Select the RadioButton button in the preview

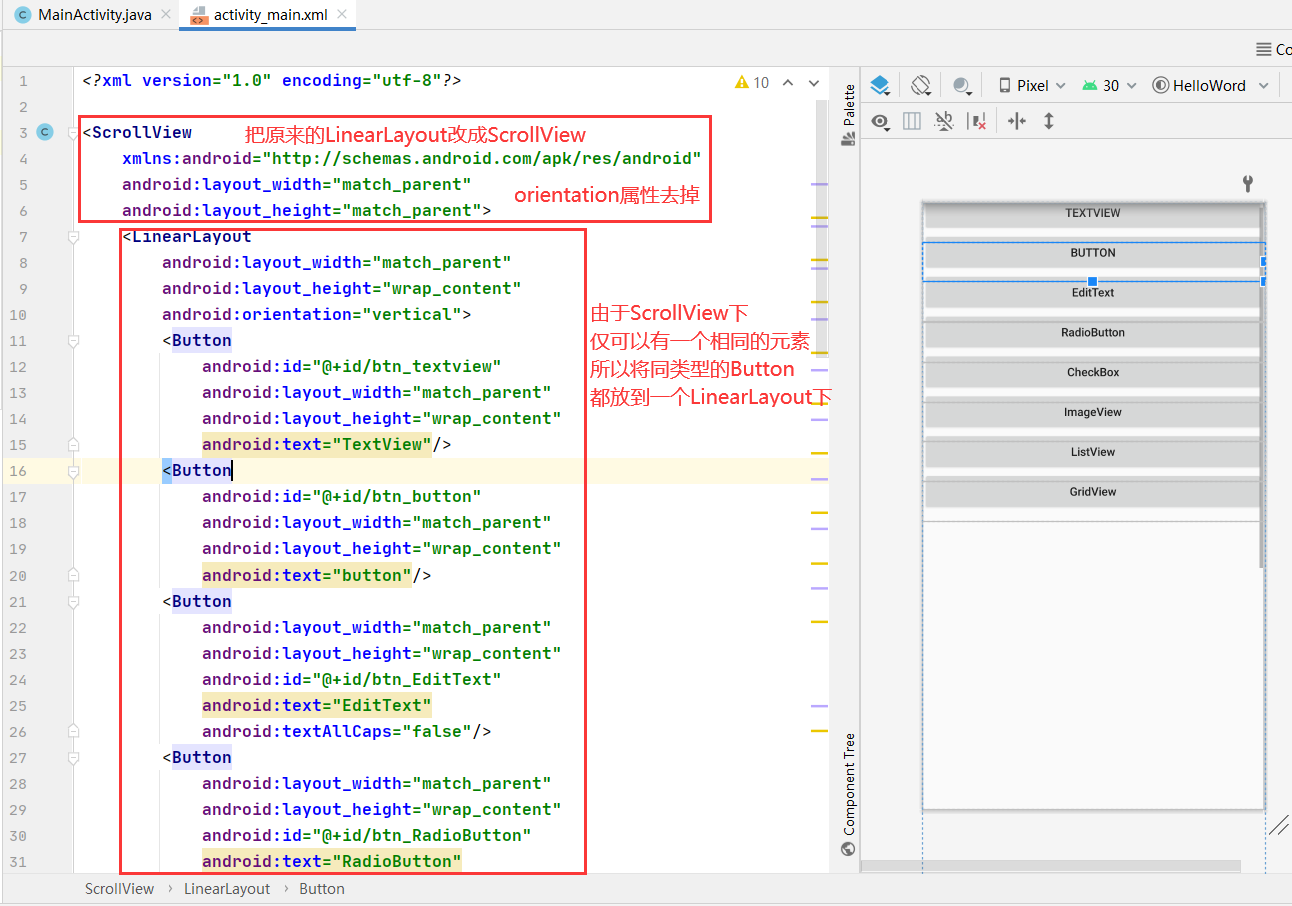tap(1092, 334)
